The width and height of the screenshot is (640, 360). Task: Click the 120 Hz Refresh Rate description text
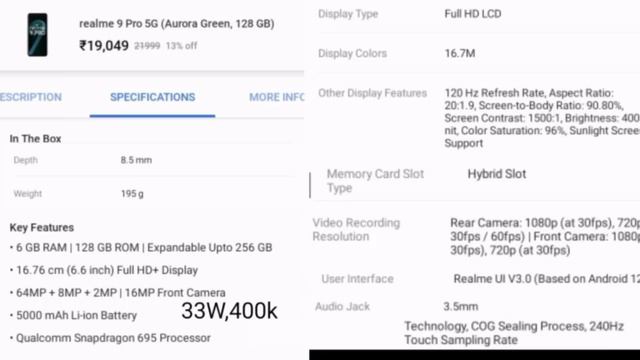[x=542, y=118]
